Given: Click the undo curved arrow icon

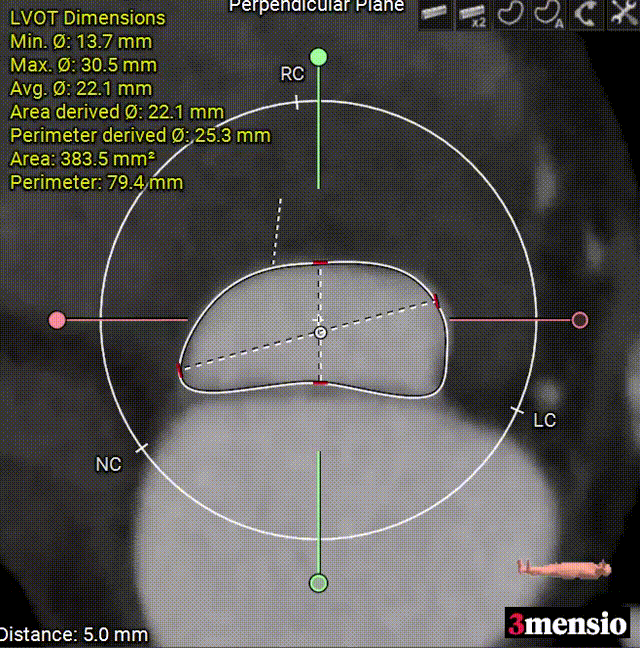Looking at the screenshot, I should tap(583, 12).
